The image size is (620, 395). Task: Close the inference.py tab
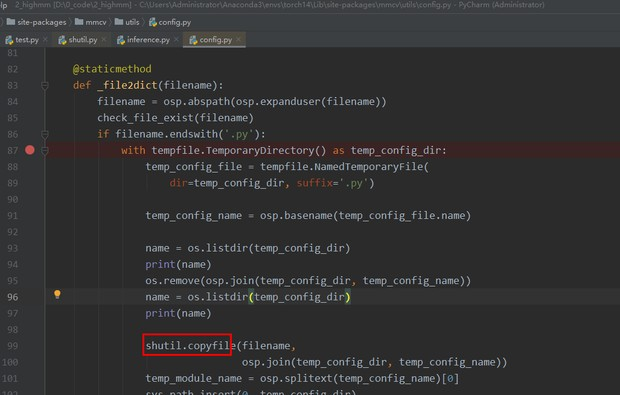pos(176,40)
